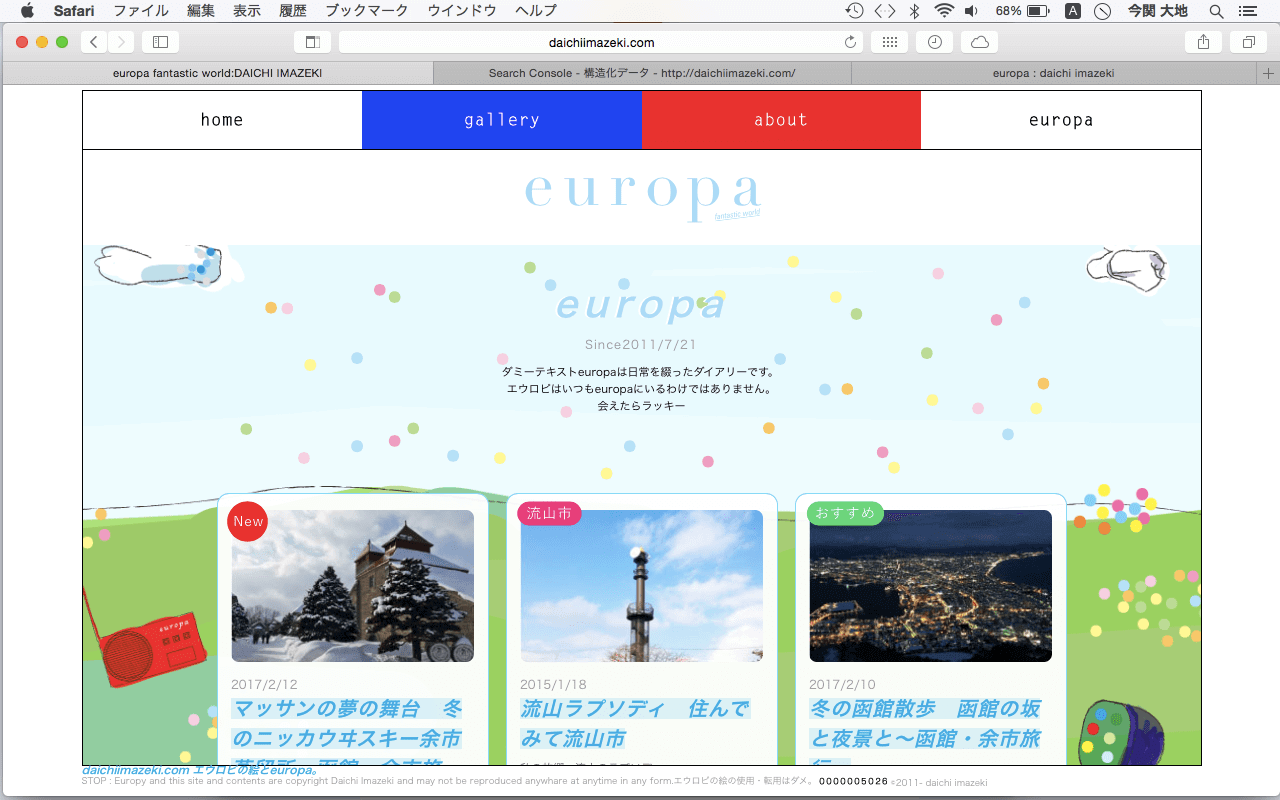Open Spotlight search magnifier

click(1216, 11)
